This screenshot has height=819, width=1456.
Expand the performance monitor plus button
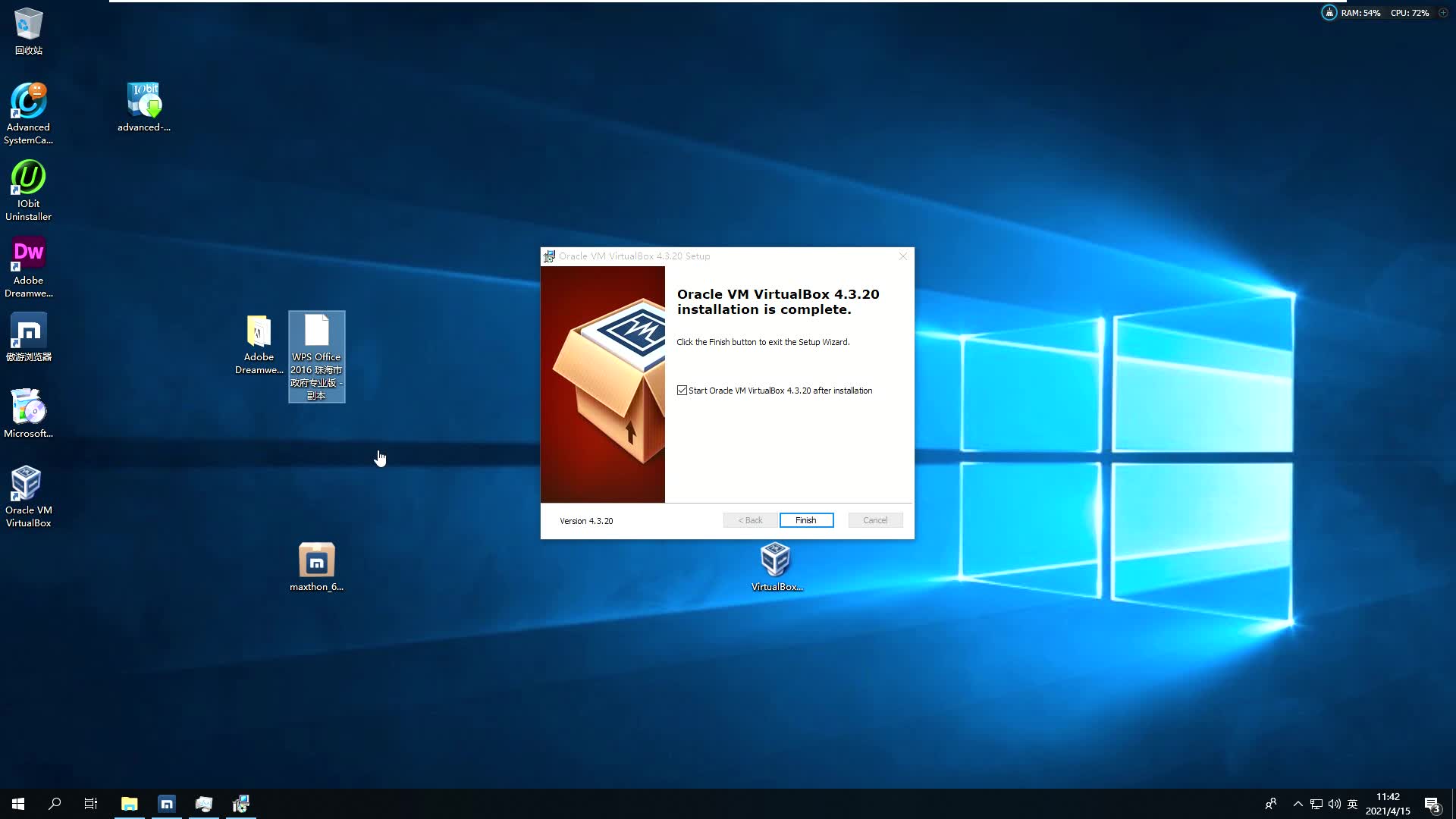[1443, 13]
